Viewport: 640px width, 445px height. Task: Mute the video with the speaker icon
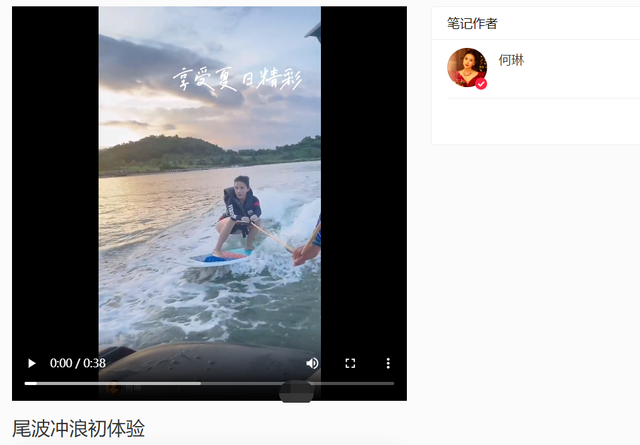click(312, 363)
